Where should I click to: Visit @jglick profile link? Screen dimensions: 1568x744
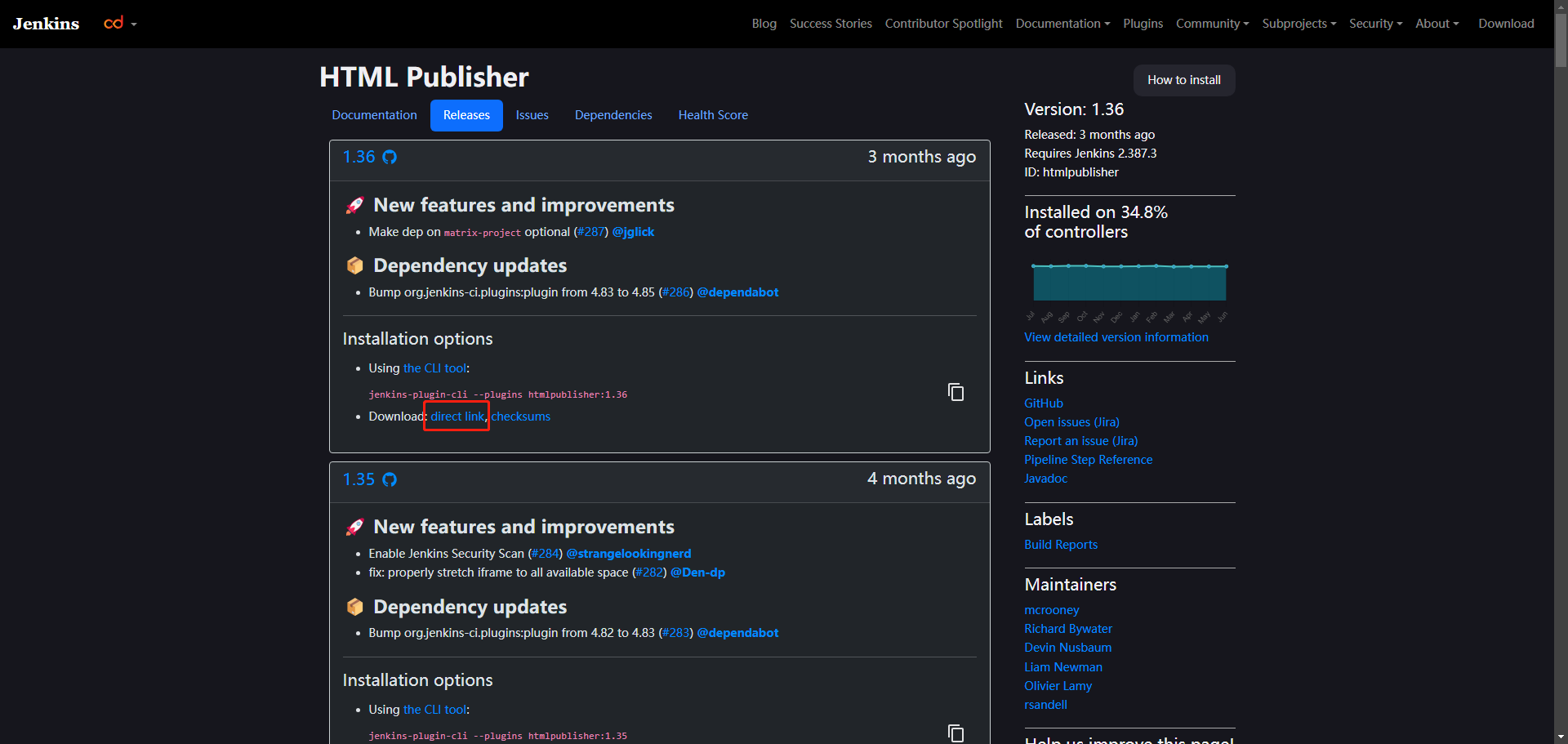coord(633,232)
